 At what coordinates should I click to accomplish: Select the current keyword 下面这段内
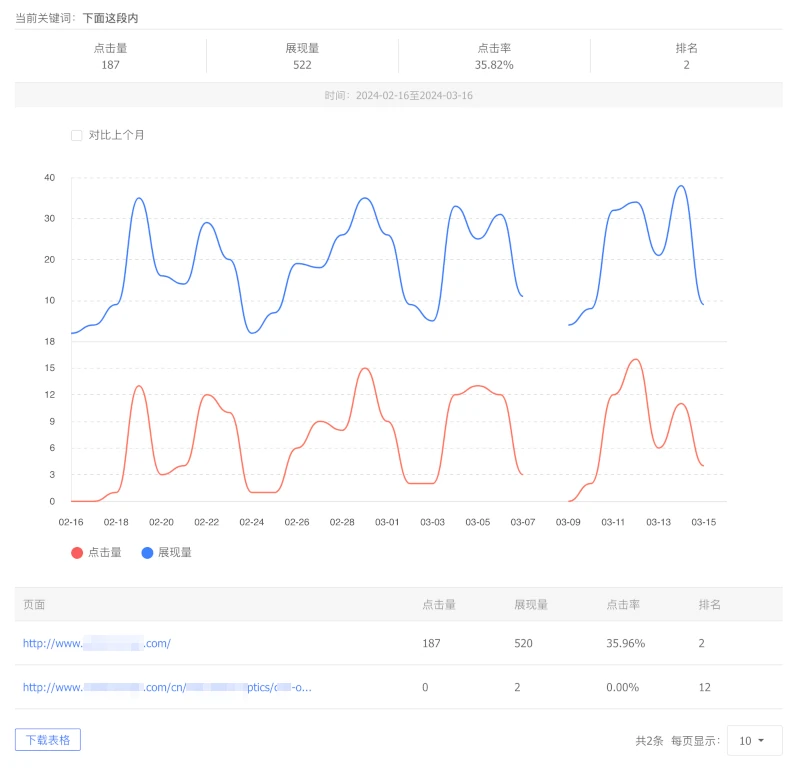pyautogui.click(x=110, y=18)
